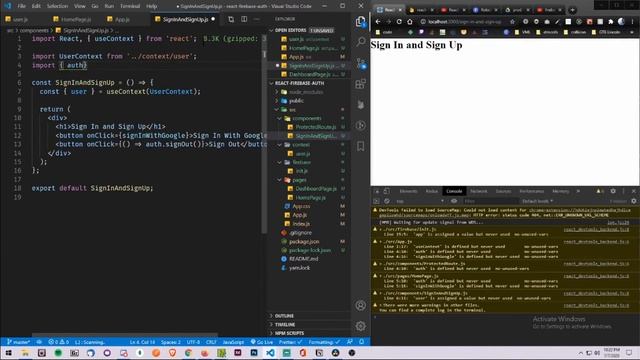
Task: Open the Accounts icon in VS Code activity bar
Action: point(361,305)
